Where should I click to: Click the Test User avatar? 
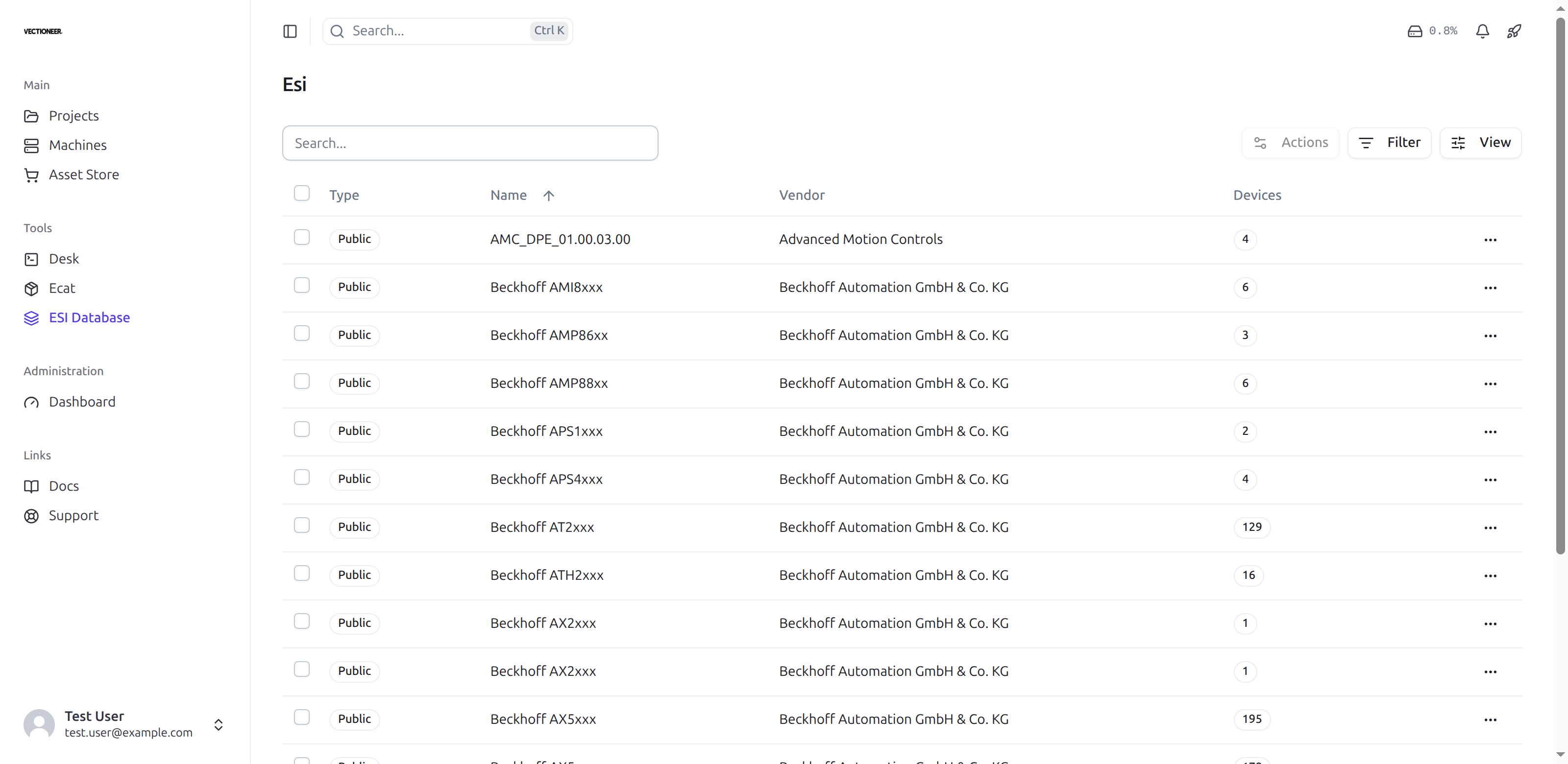click(x=39, y=724)
